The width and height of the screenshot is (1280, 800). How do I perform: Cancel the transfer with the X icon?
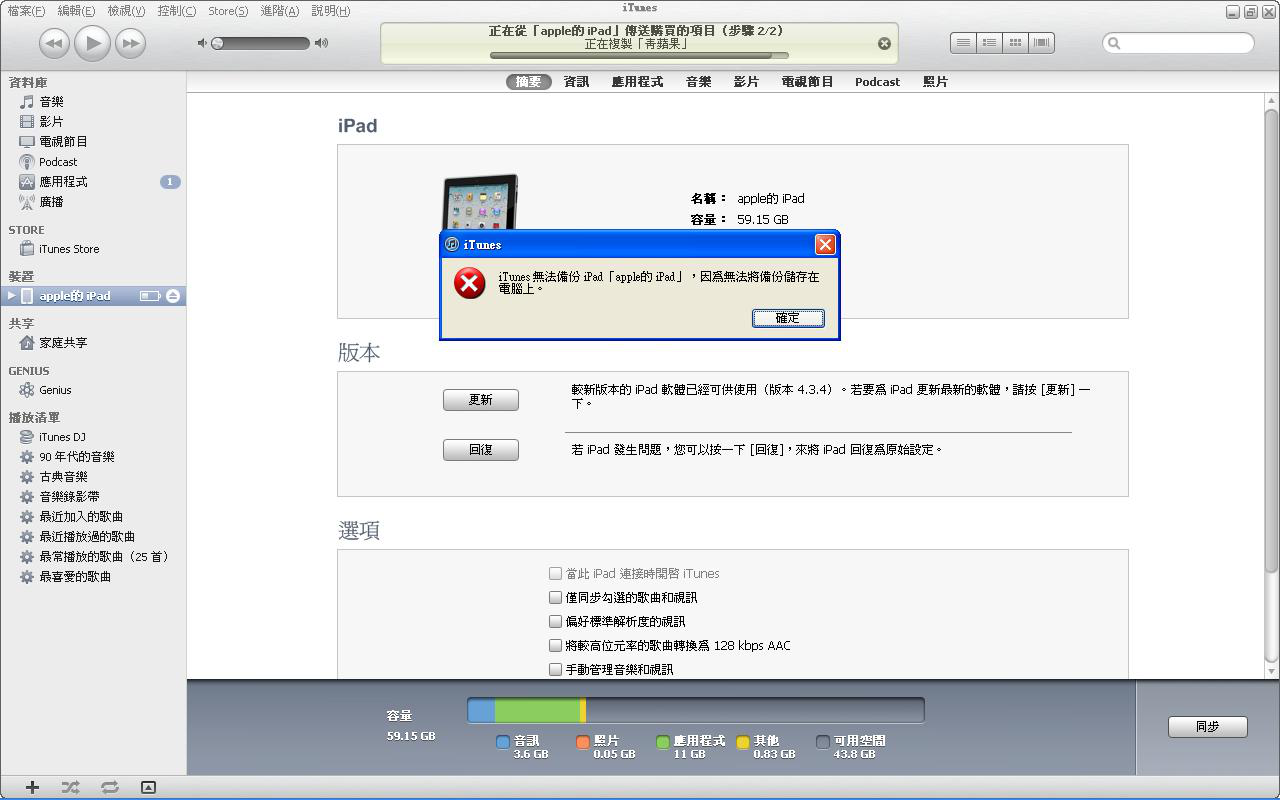(884, 43)
